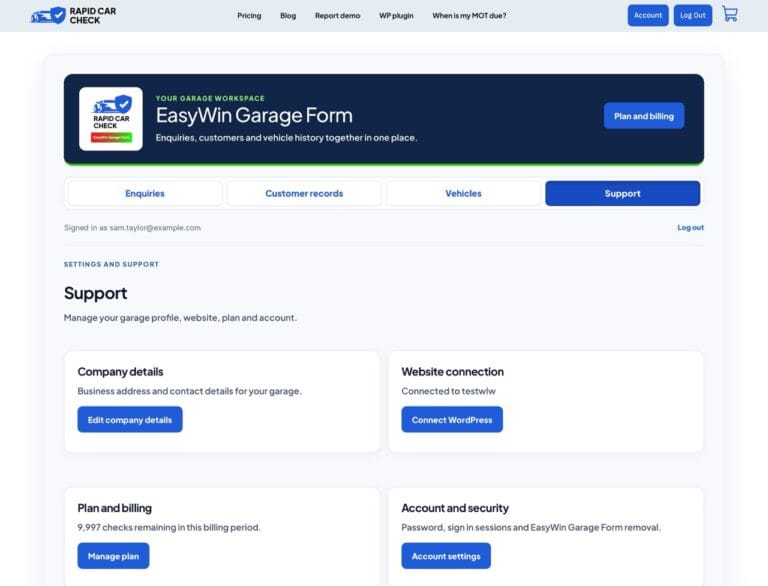Click the 'Company details' card heading
This screenshot has height=586, width=768.
pos(120,372)
